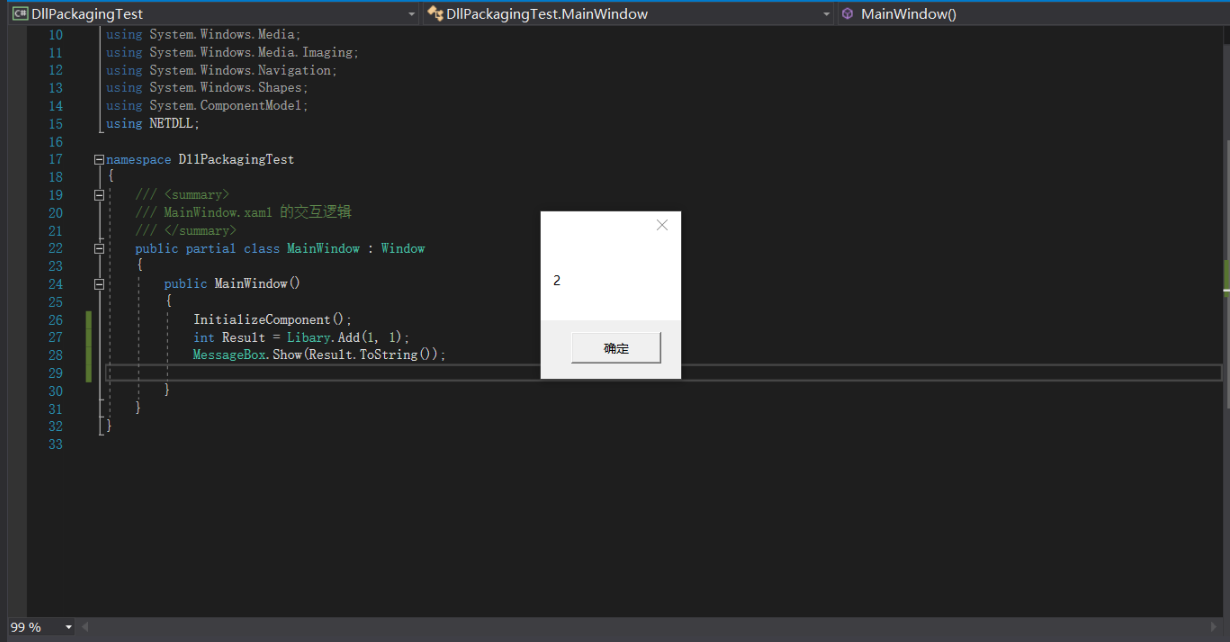
Task: Click the 确定 button in the message box
Action: click(x=614, y=347)
